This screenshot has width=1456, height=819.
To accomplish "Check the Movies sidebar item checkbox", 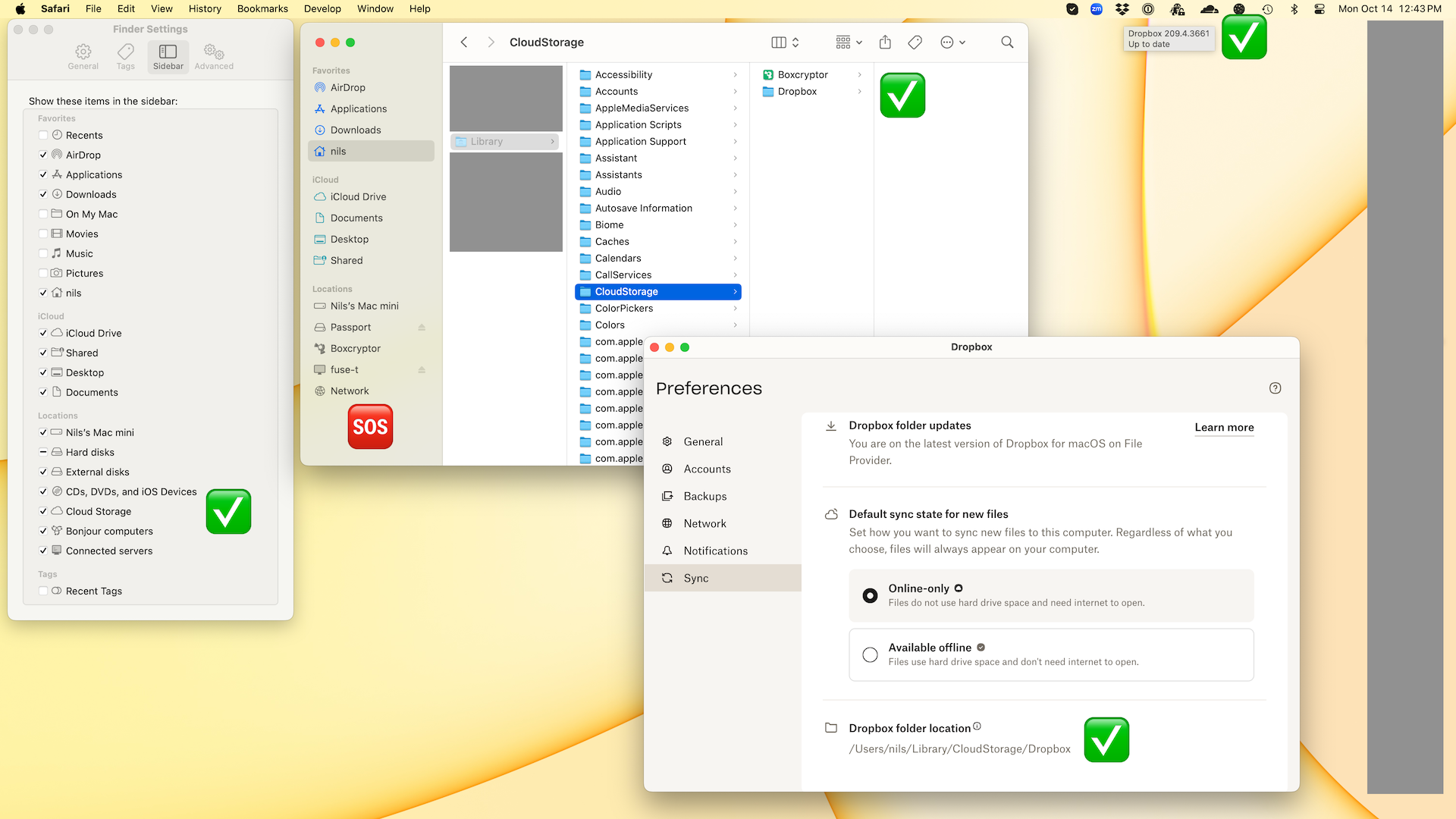I will [43, 234].
